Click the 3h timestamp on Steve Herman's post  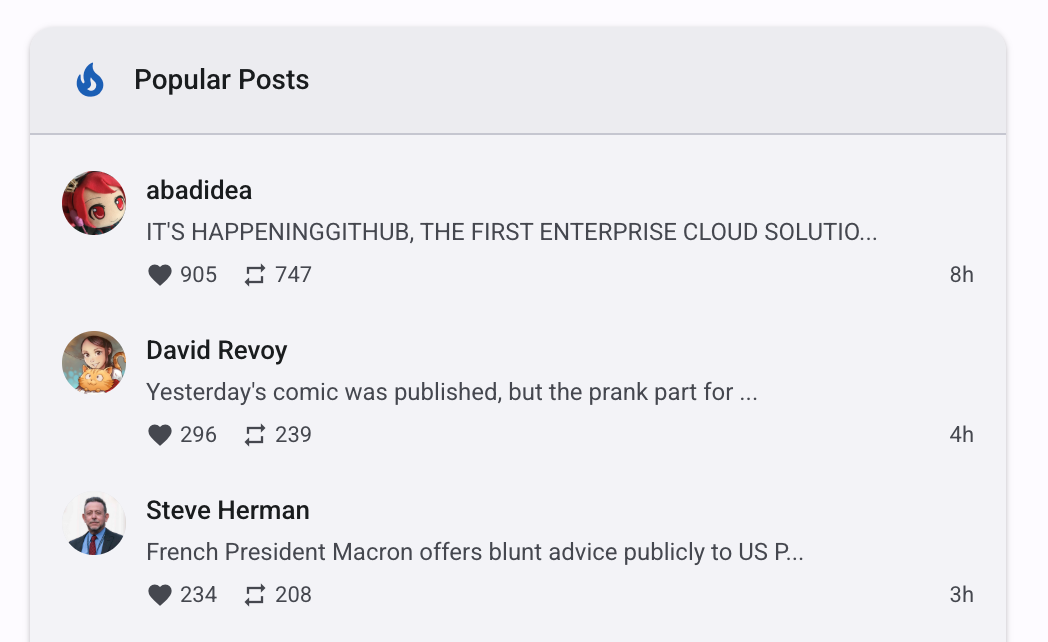(961, 595)
